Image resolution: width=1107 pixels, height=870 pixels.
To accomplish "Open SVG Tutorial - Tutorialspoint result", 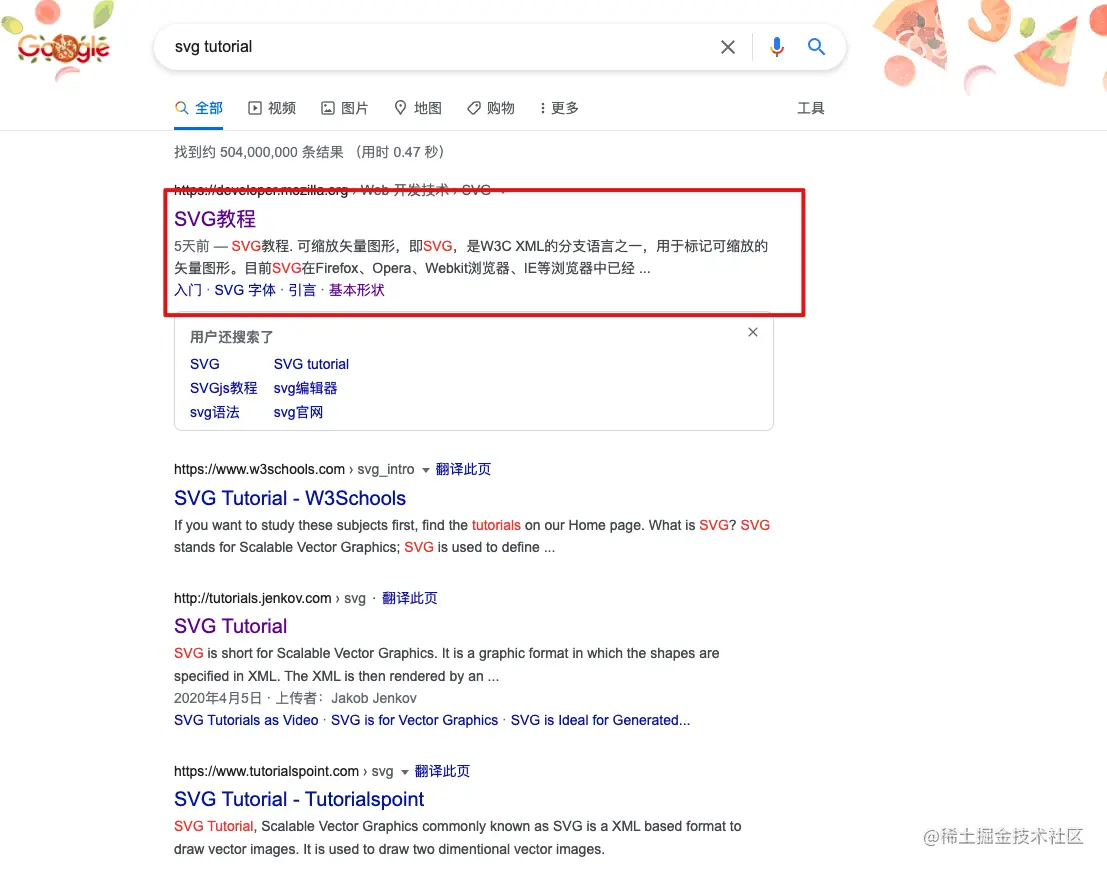I will (299, 799).
